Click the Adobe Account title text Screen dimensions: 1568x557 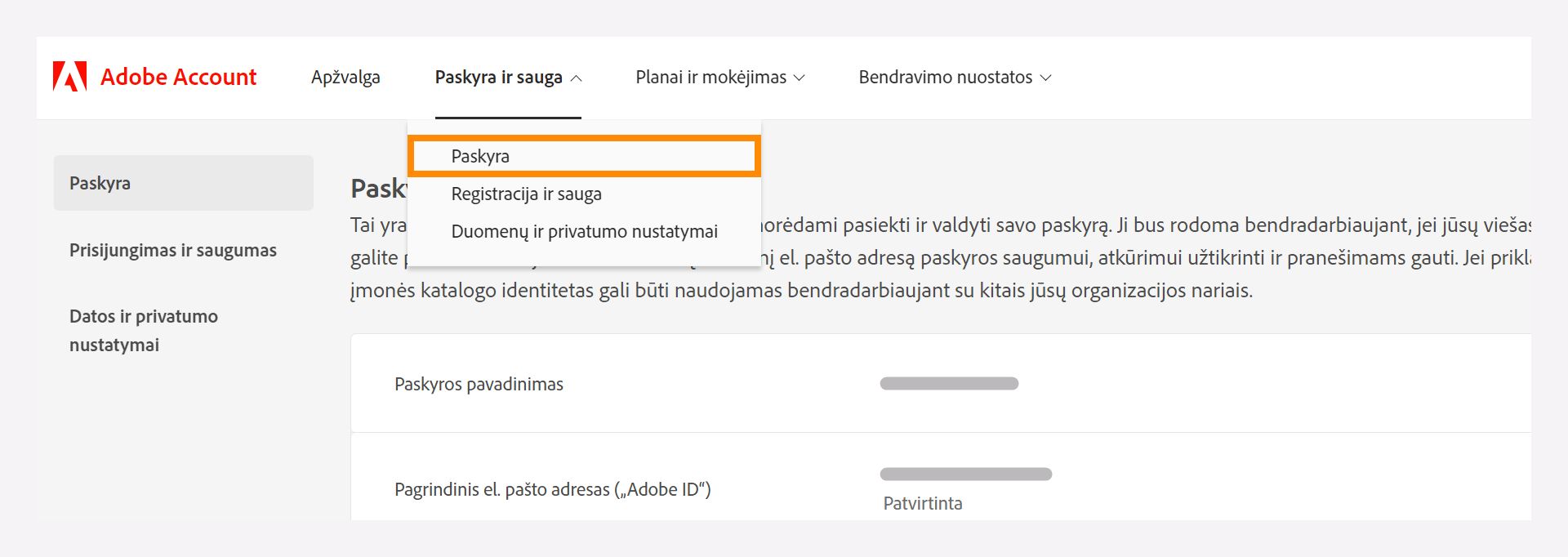[177, 77]
